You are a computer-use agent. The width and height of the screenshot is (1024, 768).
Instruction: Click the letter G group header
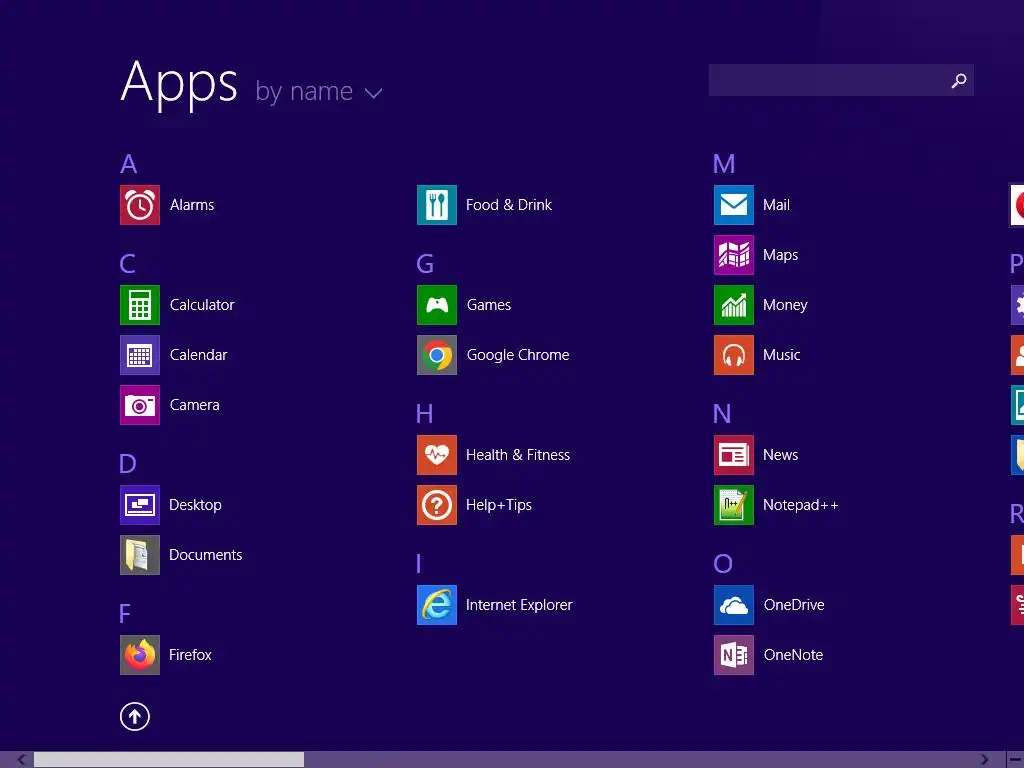425,264
